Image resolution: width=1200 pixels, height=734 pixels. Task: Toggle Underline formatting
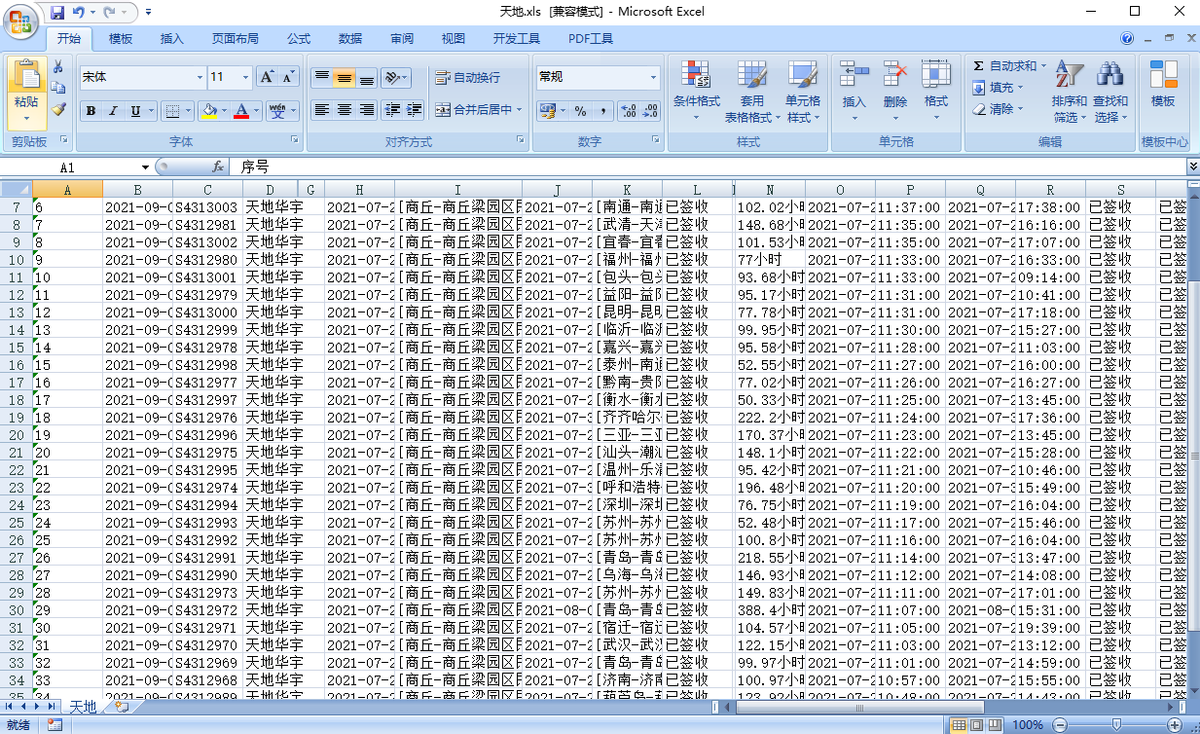pos(135,111)
